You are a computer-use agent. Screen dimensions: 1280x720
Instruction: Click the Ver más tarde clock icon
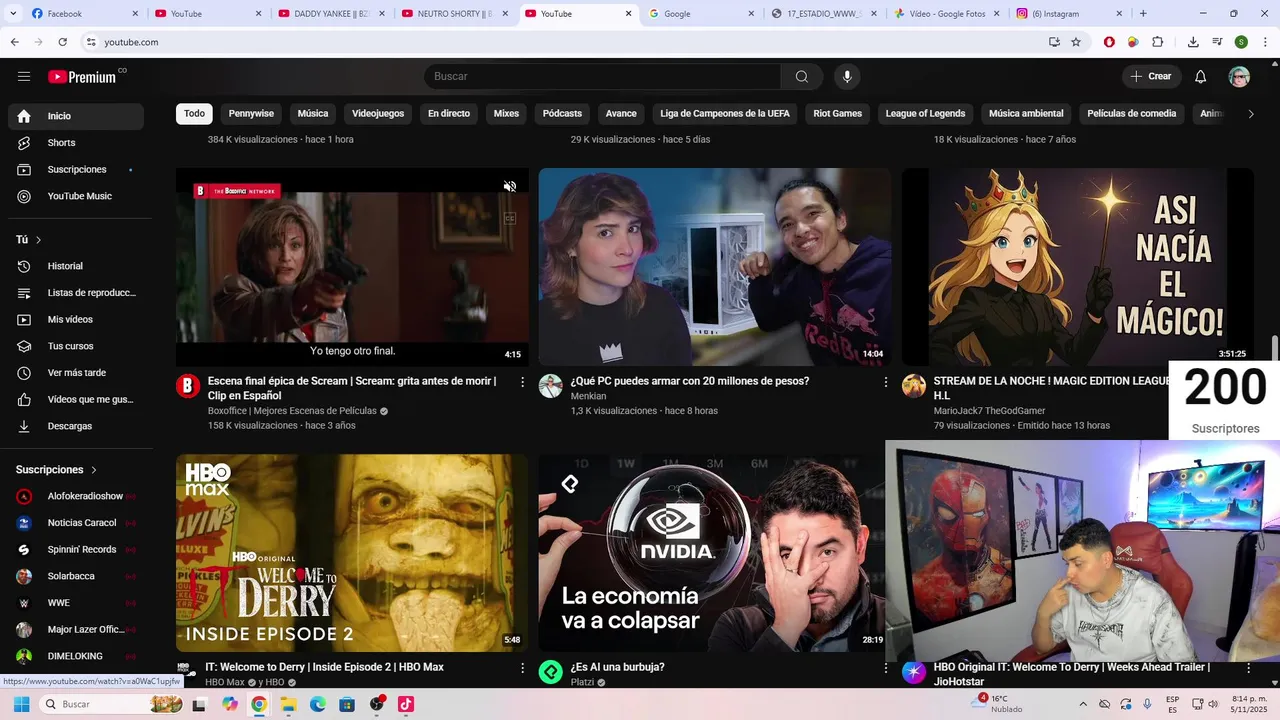click(x=24, y=373)
